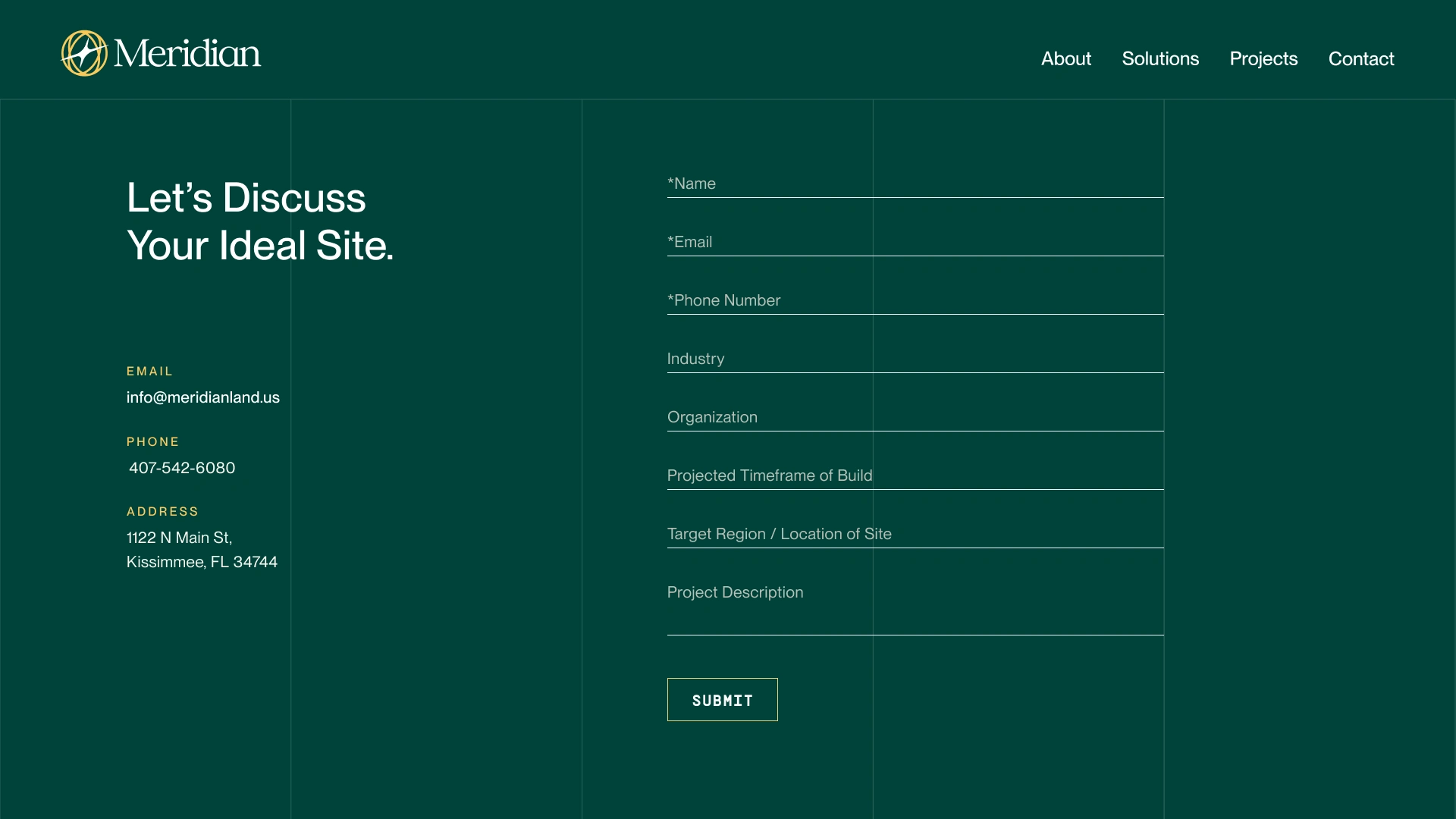This screenshot has height=819, width=1456.
Task: Select the Phone Number input field
Action: [x=915, y=301]
